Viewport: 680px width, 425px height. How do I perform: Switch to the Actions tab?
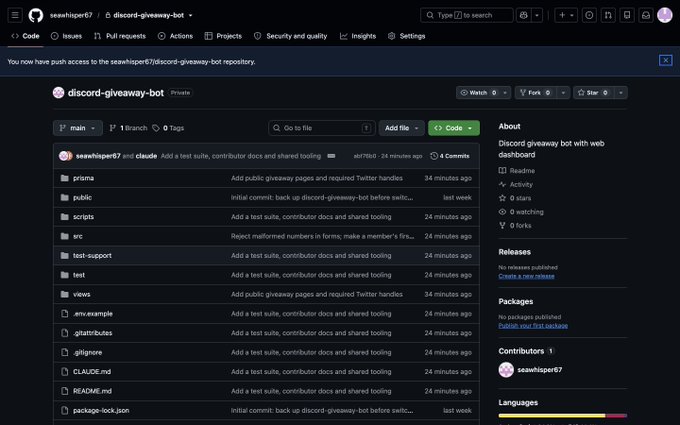175,36
